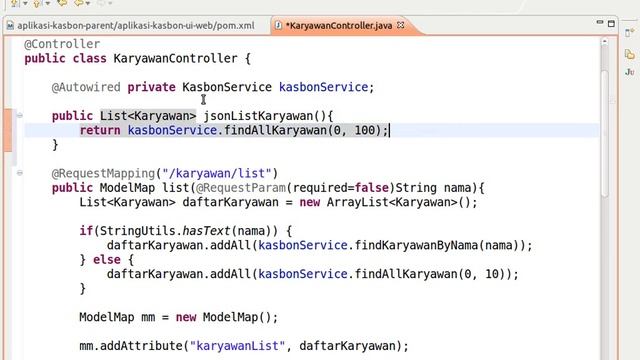Image resolution: width=640 pixels, height=360 pixels.
Task: Click the return keyword in jsonListKaryawan
Action: [x=100, y=130]
